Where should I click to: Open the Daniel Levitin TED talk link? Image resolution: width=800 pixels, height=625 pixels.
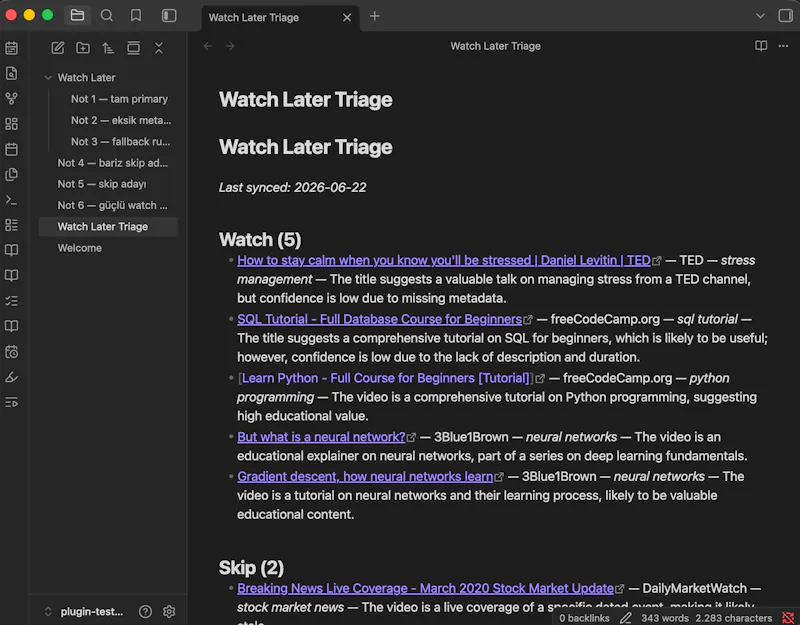pos(444,260)
